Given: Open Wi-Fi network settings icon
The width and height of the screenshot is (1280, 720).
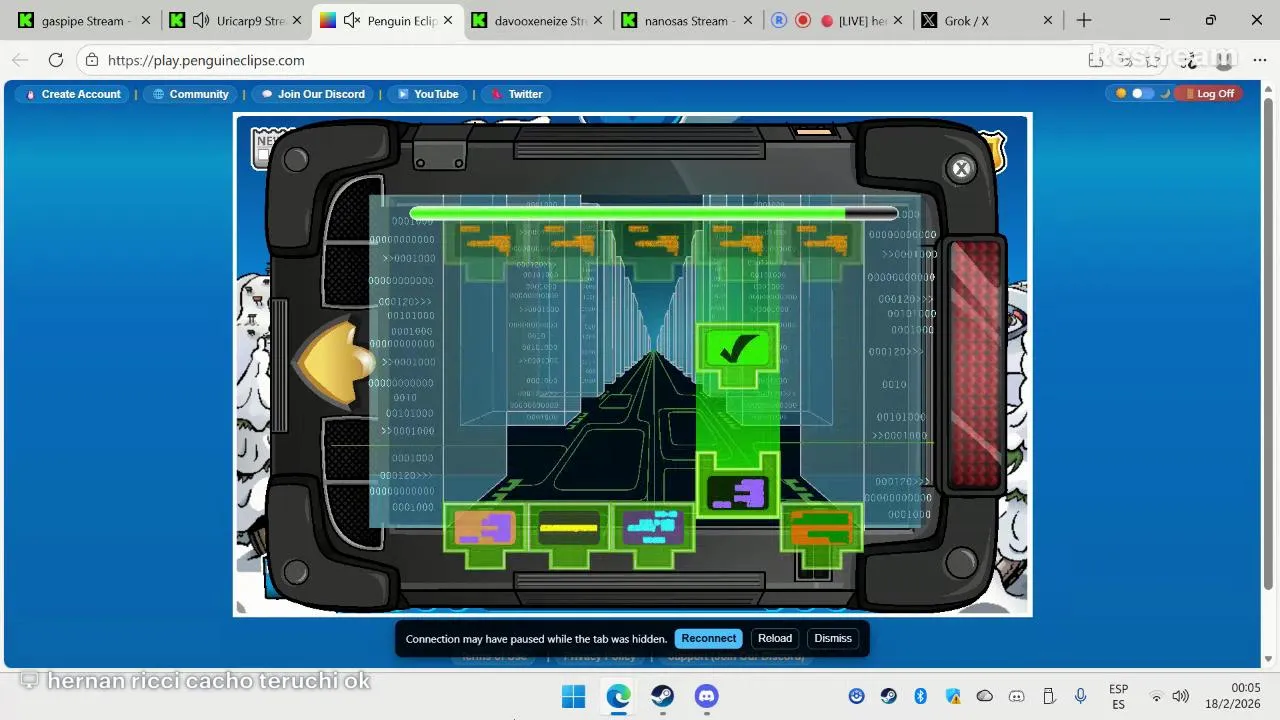Looking at the screenshot, I should point(1157,696).
